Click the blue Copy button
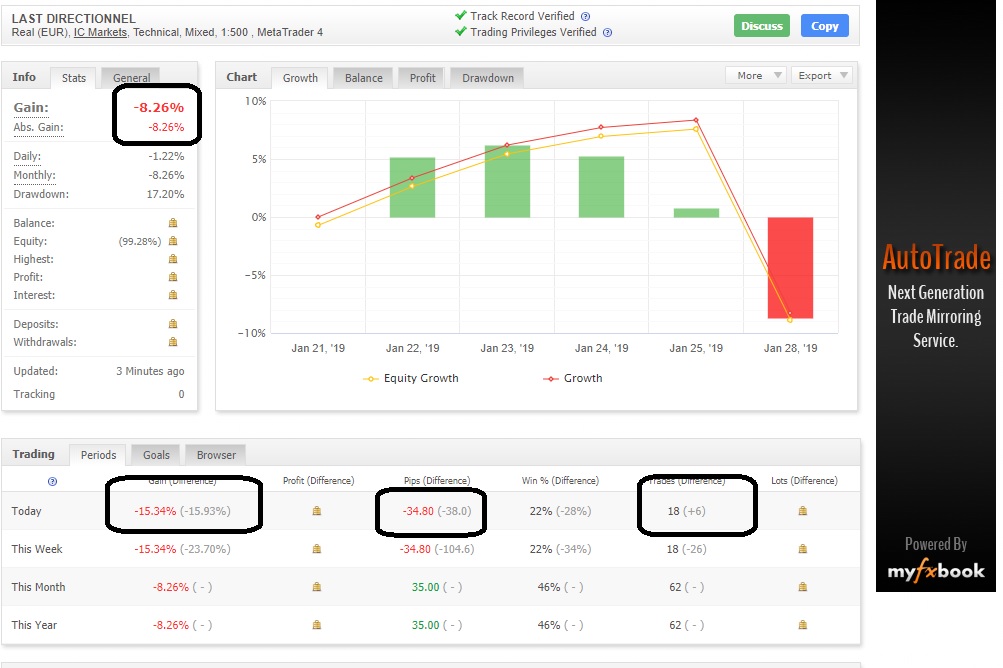Screen dimensions: 1003x668 click(x=825, y=26)
